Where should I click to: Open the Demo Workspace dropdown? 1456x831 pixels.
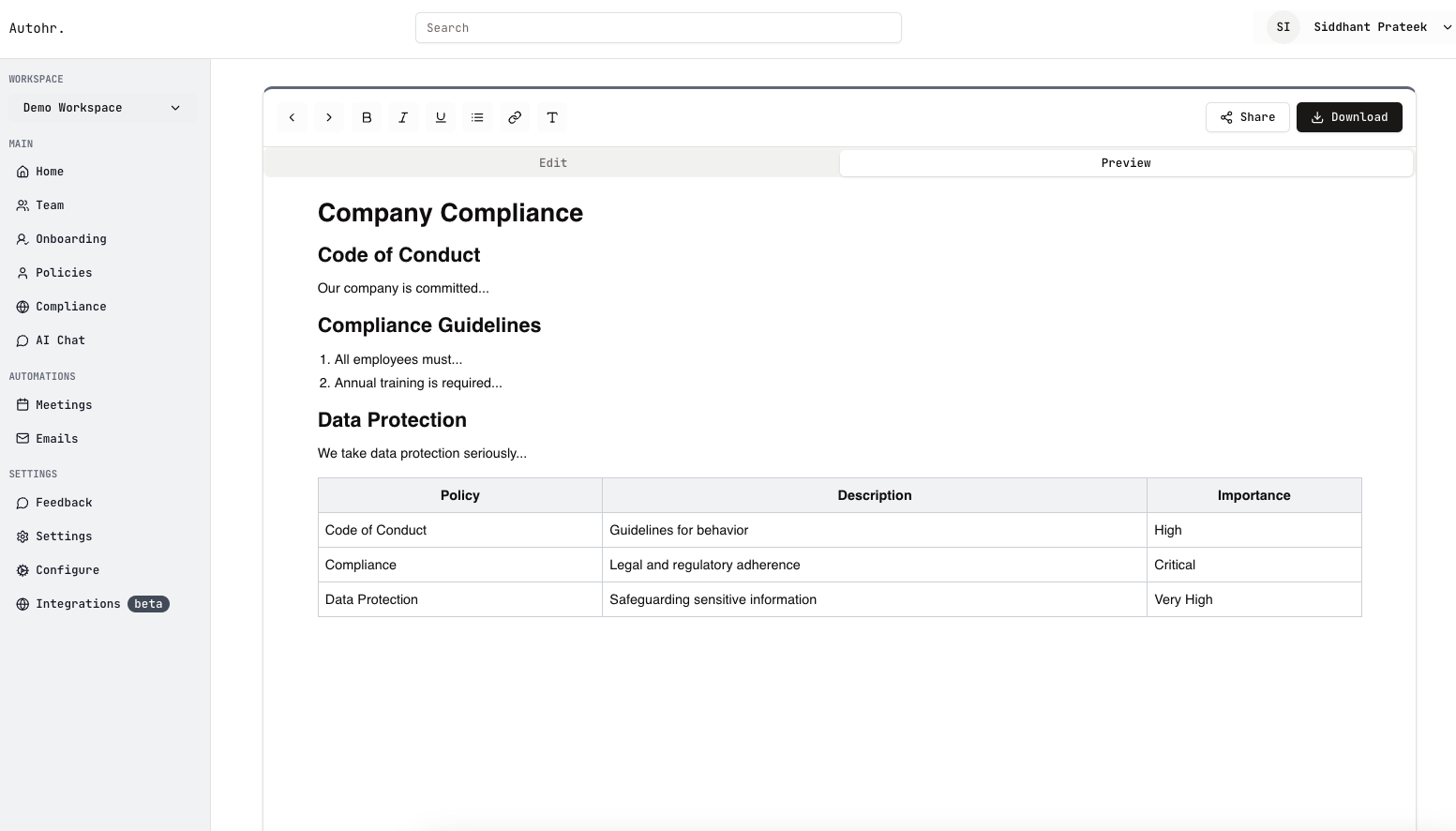point(102,108)
